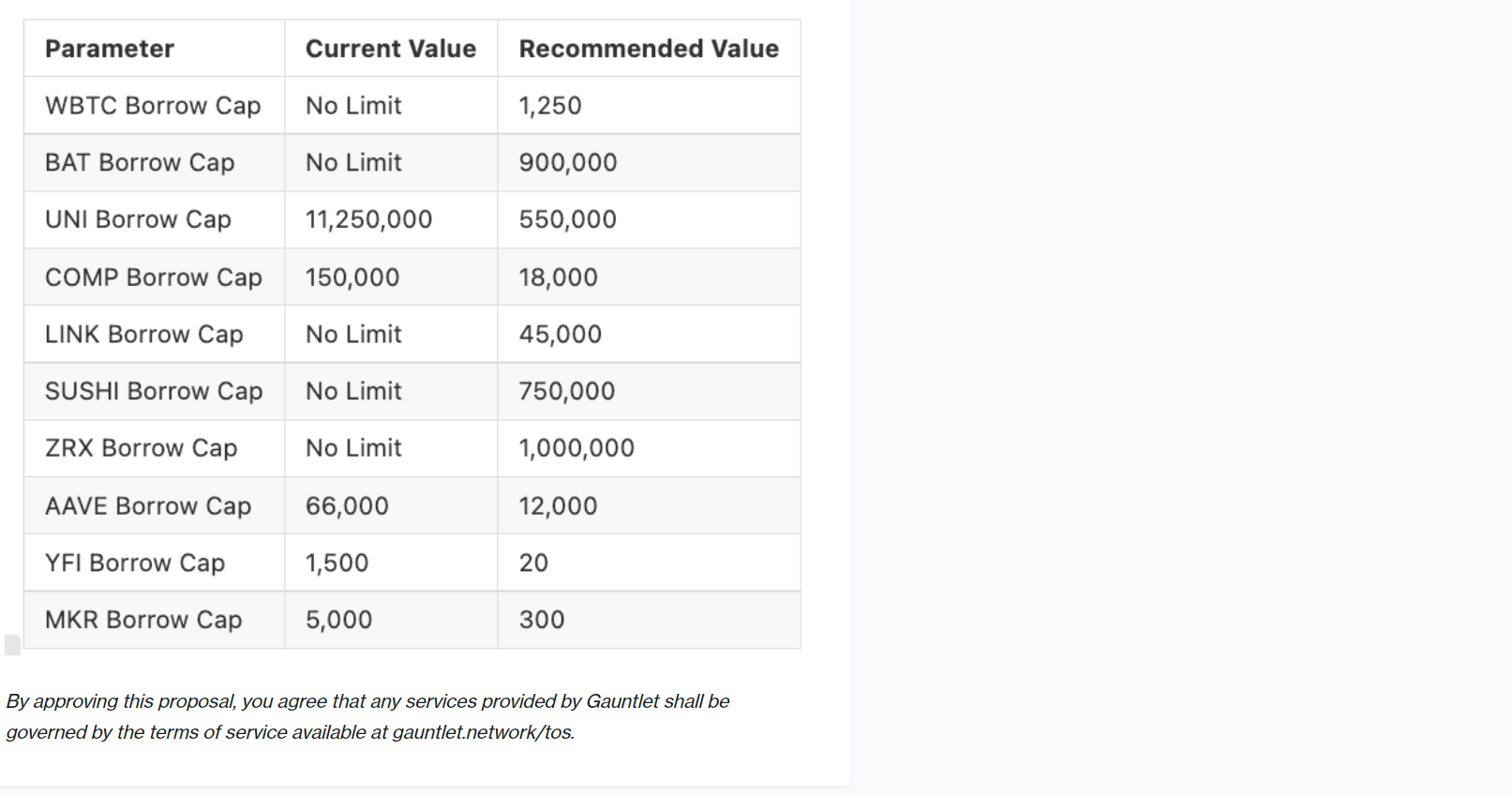Click the small gray marker below the table
This screenshot has width=1512, height=796.
point(12,645)
